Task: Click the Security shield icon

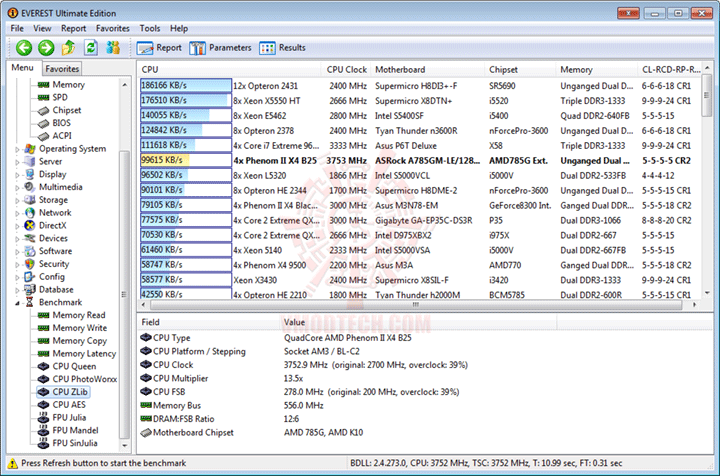Action: [30, 264]
